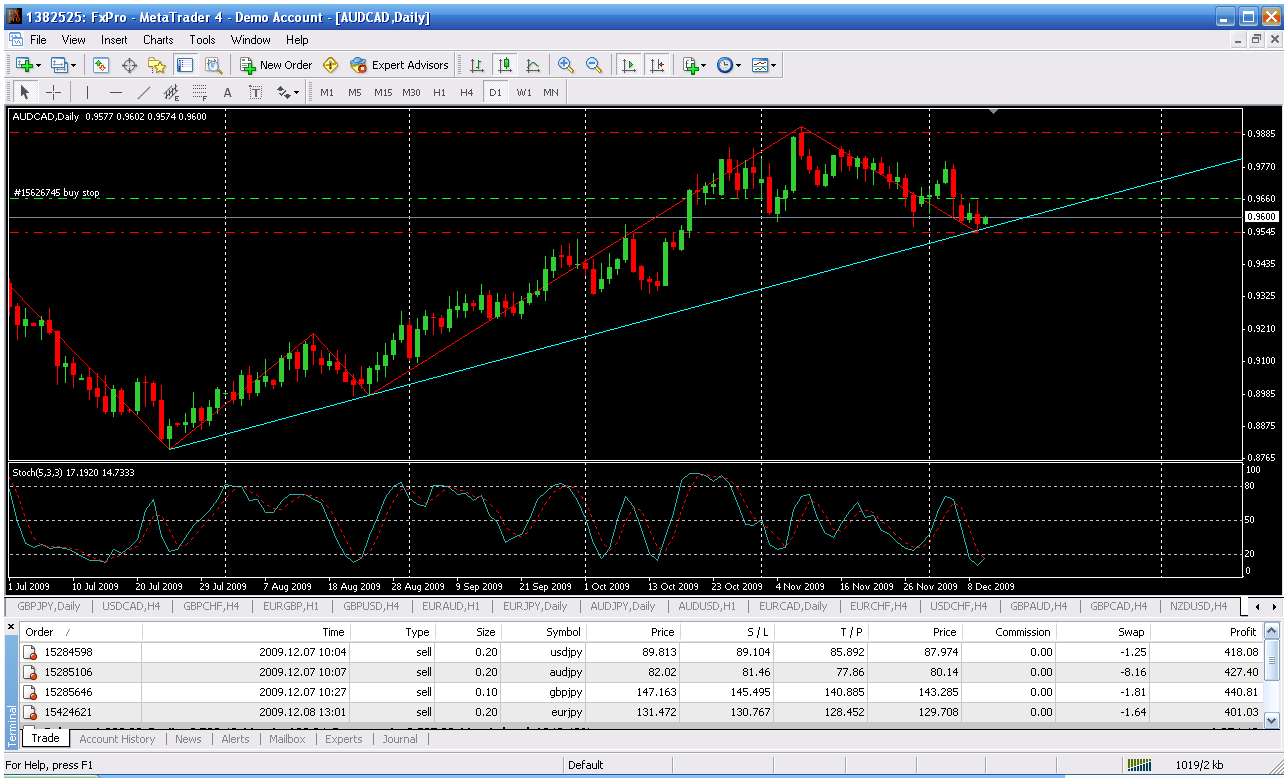Switch chart to bar chart mode
The width and height of the screenshot is (1288, 778).
pyautogui.click(x=477, y=65)
